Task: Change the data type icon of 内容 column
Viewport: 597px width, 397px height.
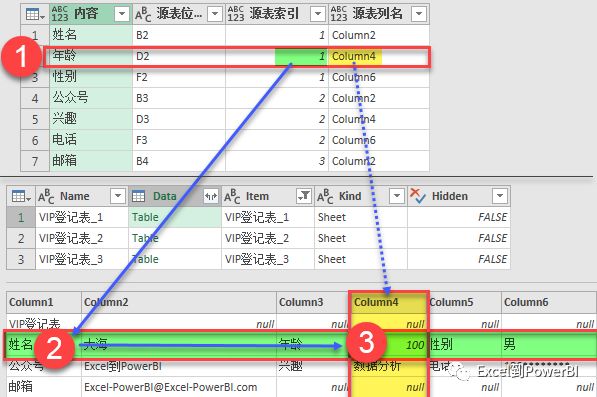Action: 60,14
